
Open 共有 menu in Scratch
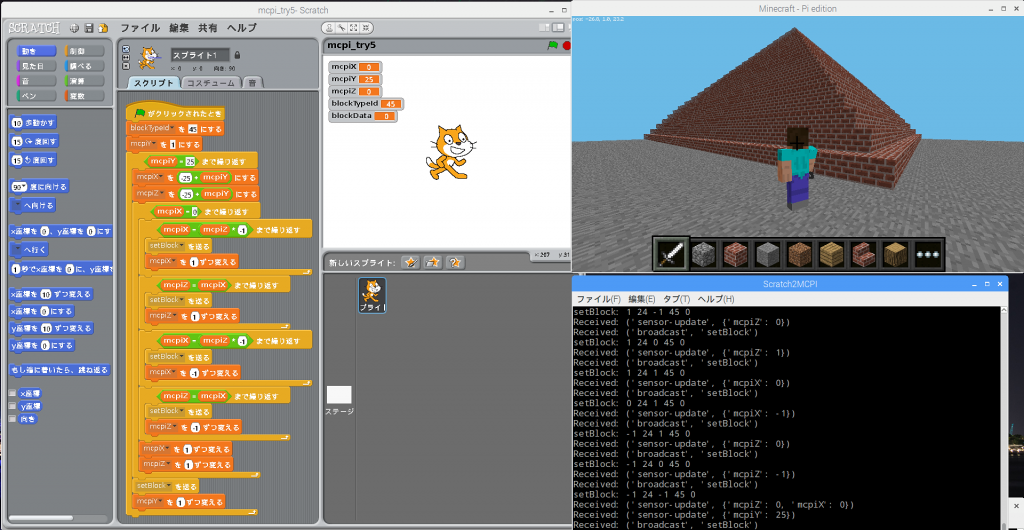coord(208,28)
